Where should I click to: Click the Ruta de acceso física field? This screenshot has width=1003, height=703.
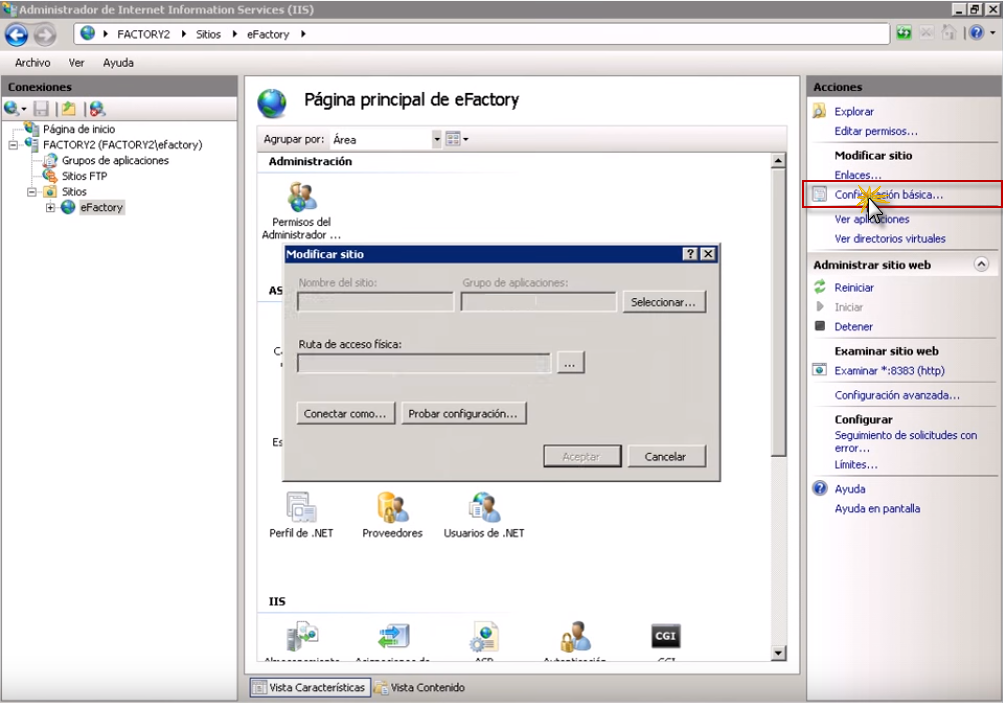click(x=423, y=363)
